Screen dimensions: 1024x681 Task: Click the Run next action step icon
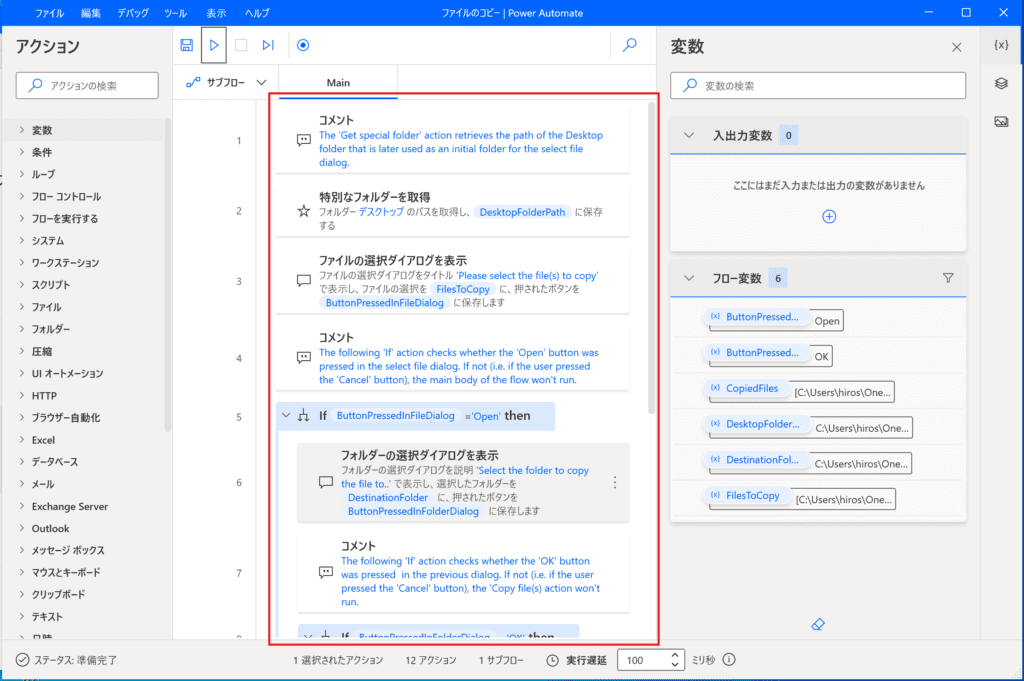point(268,45)
